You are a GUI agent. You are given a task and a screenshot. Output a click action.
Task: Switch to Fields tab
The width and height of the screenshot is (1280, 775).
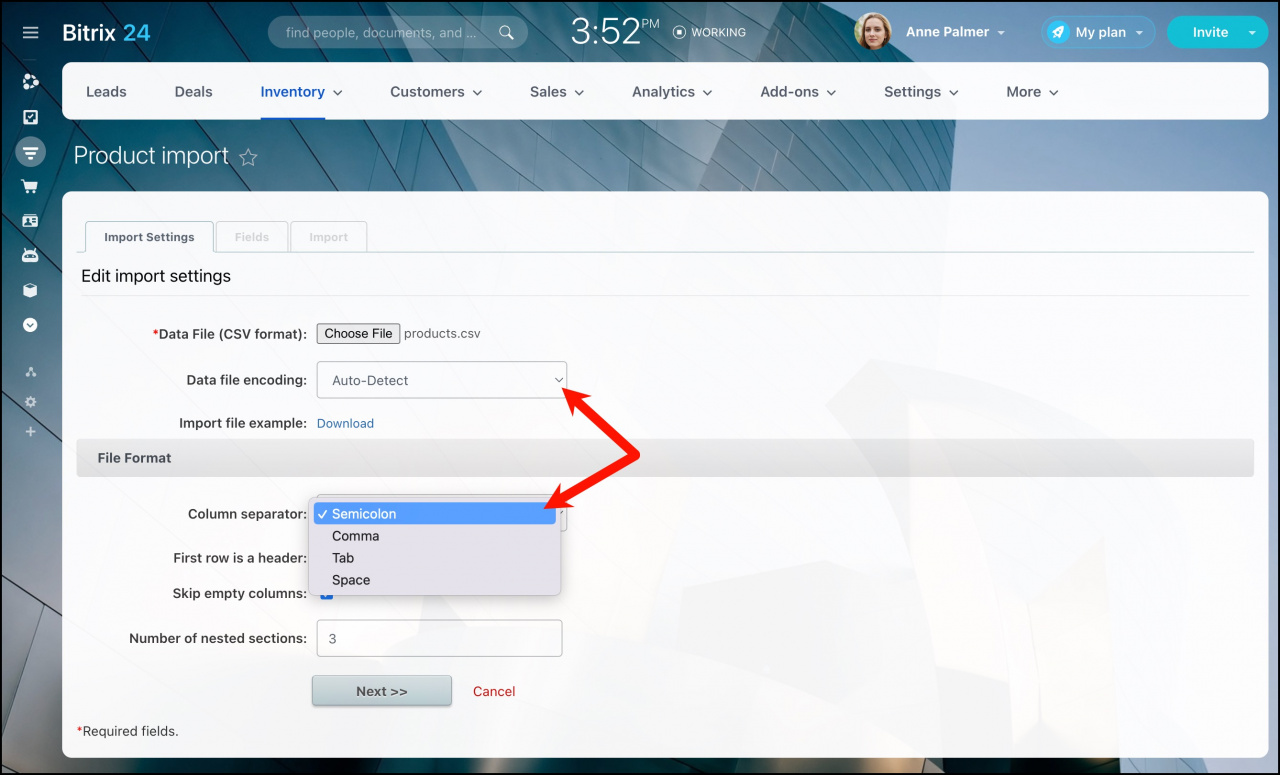point(252,237)
